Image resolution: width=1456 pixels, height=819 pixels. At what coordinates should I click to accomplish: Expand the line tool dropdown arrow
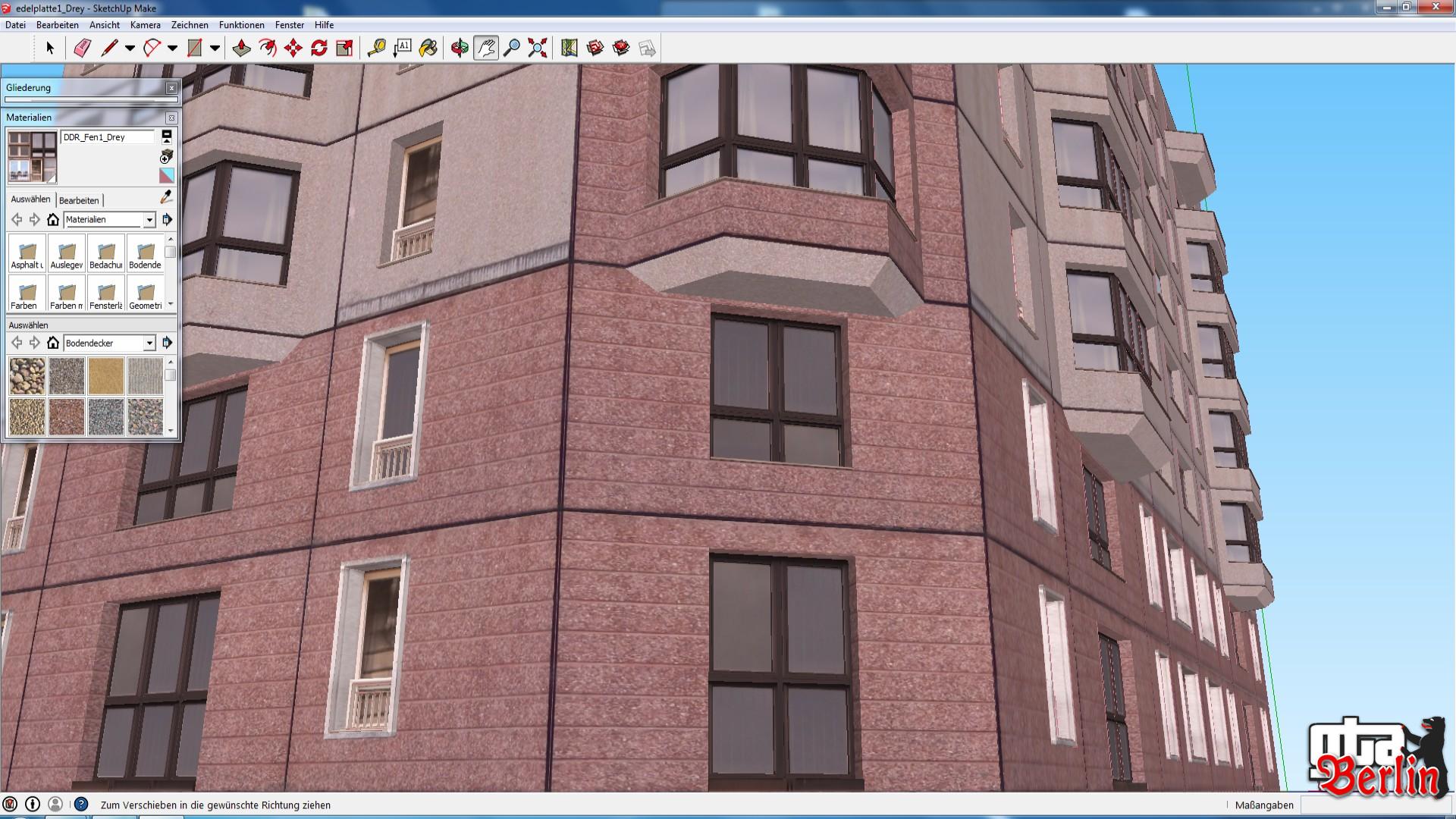130,49
